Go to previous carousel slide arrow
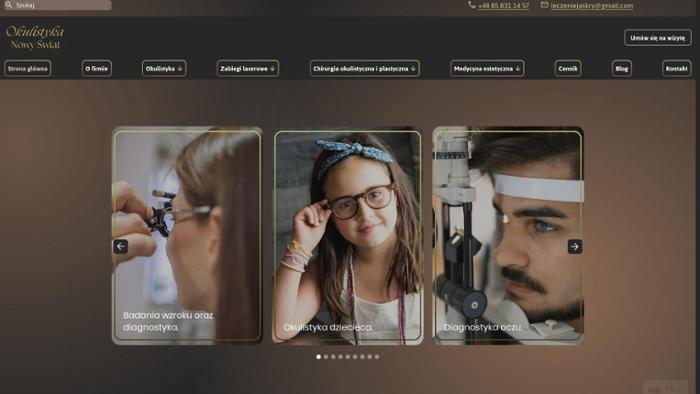 pyautogui.click(x=121, y=246)
